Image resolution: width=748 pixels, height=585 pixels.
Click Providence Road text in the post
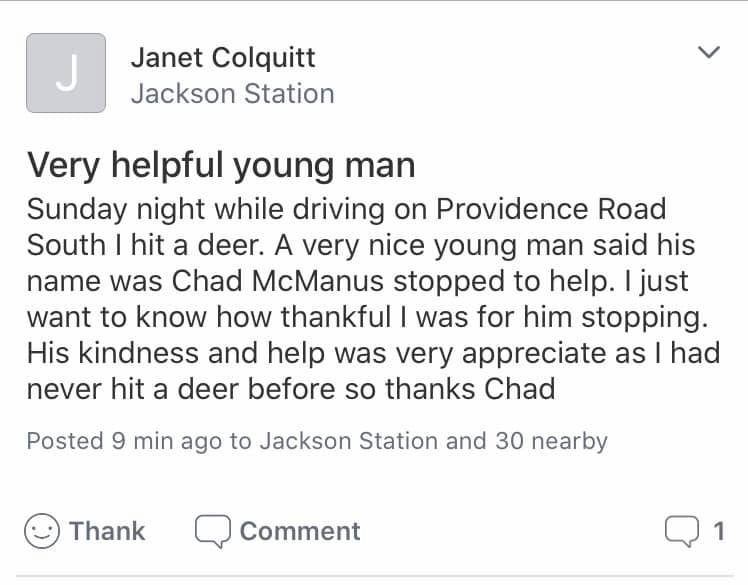point(551,209)
